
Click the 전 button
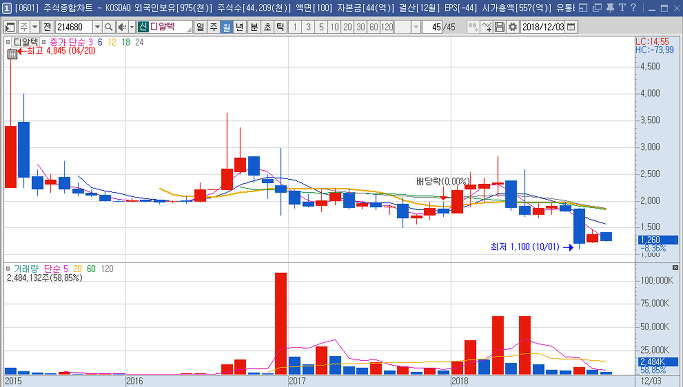pos(47,27)
